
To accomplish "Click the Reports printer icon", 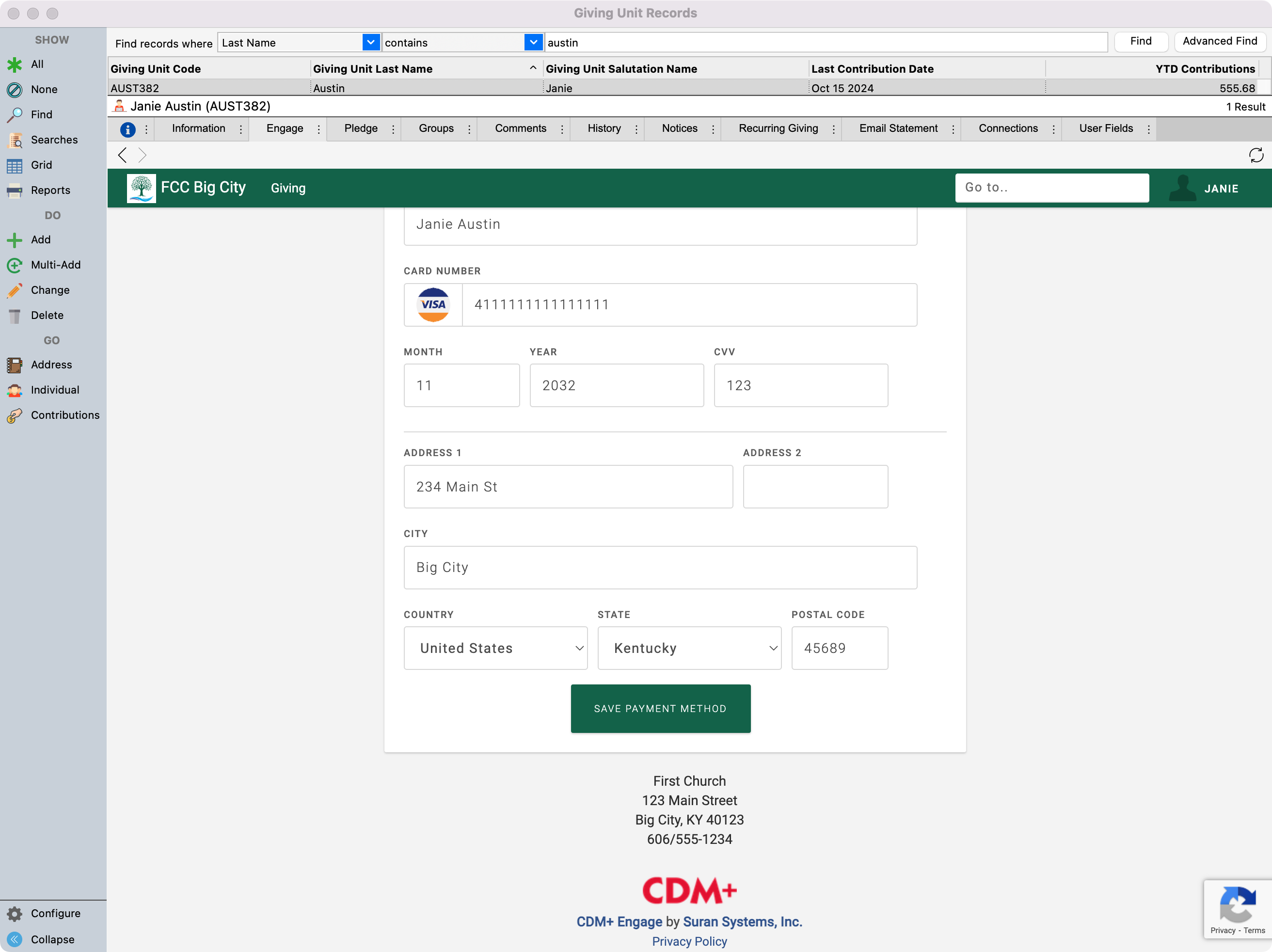I will 15,190.
